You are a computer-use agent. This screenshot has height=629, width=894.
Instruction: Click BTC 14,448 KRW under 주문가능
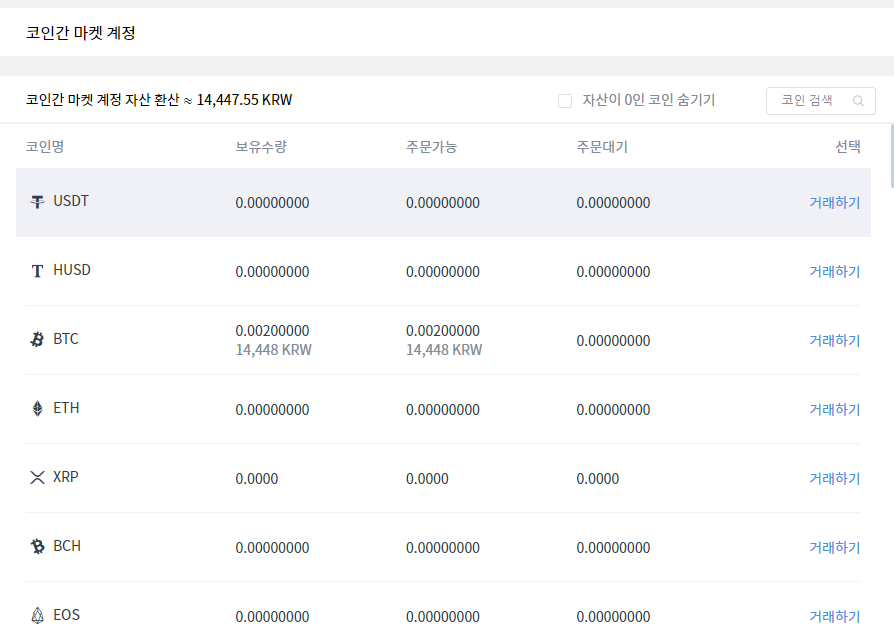pyautogui.click(x=444, y=350)
